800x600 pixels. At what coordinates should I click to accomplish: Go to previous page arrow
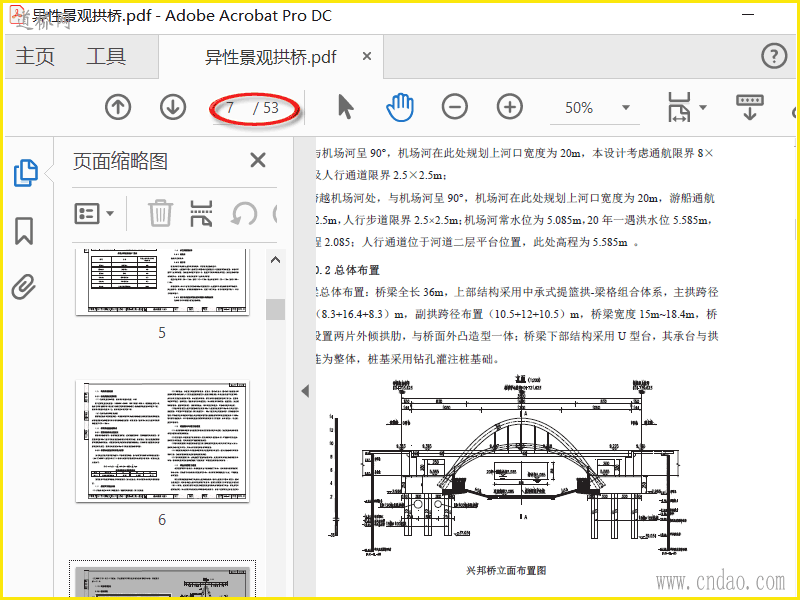118,108
